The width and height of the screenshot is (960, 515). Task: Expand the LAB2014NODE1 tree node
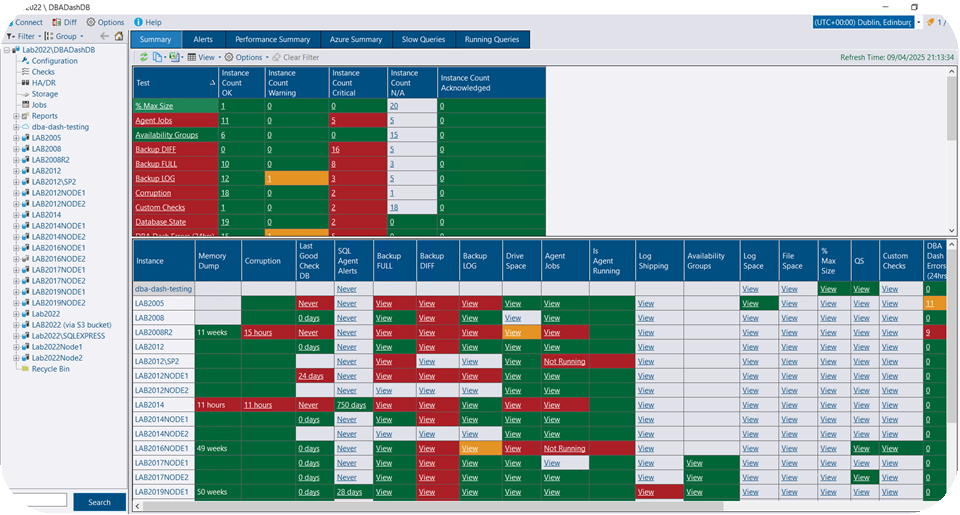(16, 226)
